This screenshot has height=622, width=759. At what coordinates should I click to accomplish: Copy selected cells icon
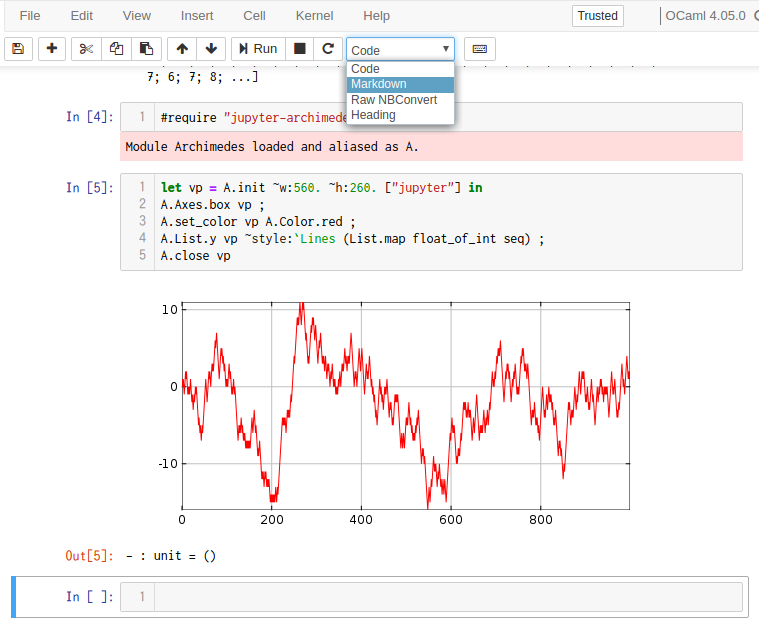pos(116,49)
